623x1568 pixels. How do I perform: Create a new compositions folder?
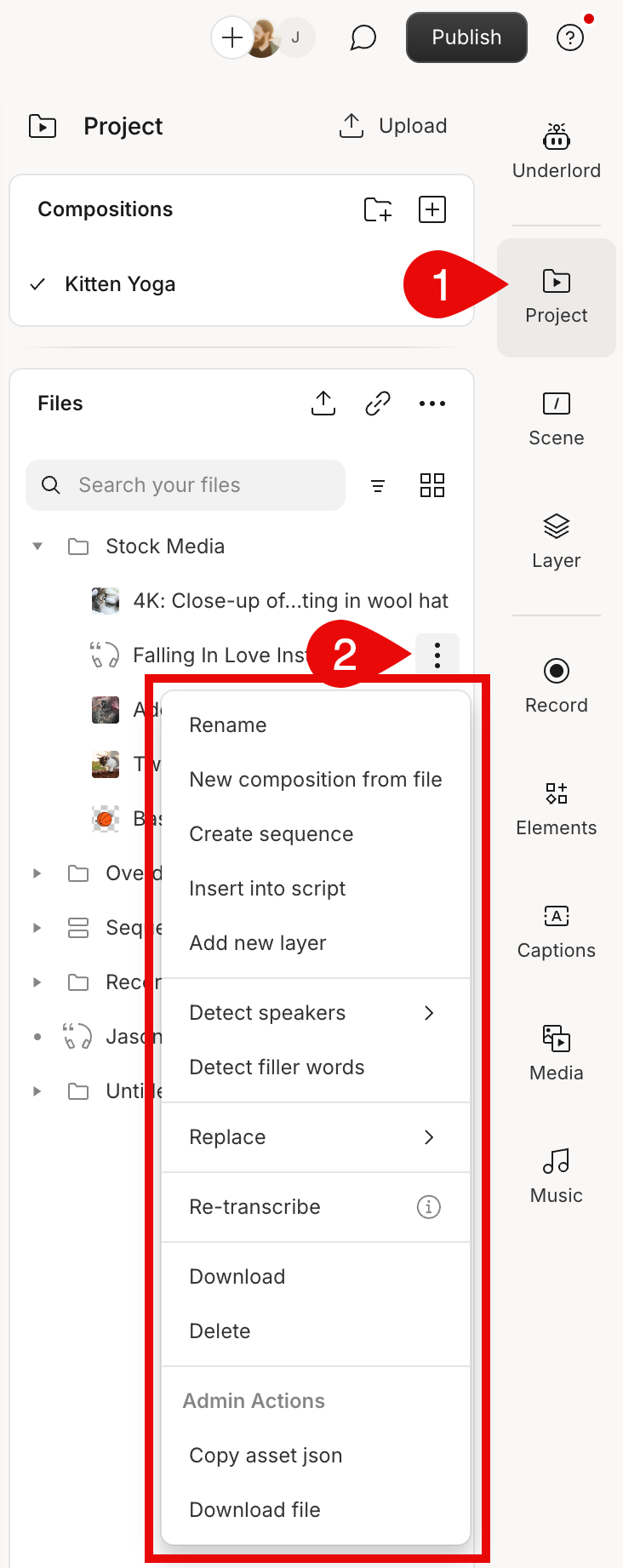[378, 209]
